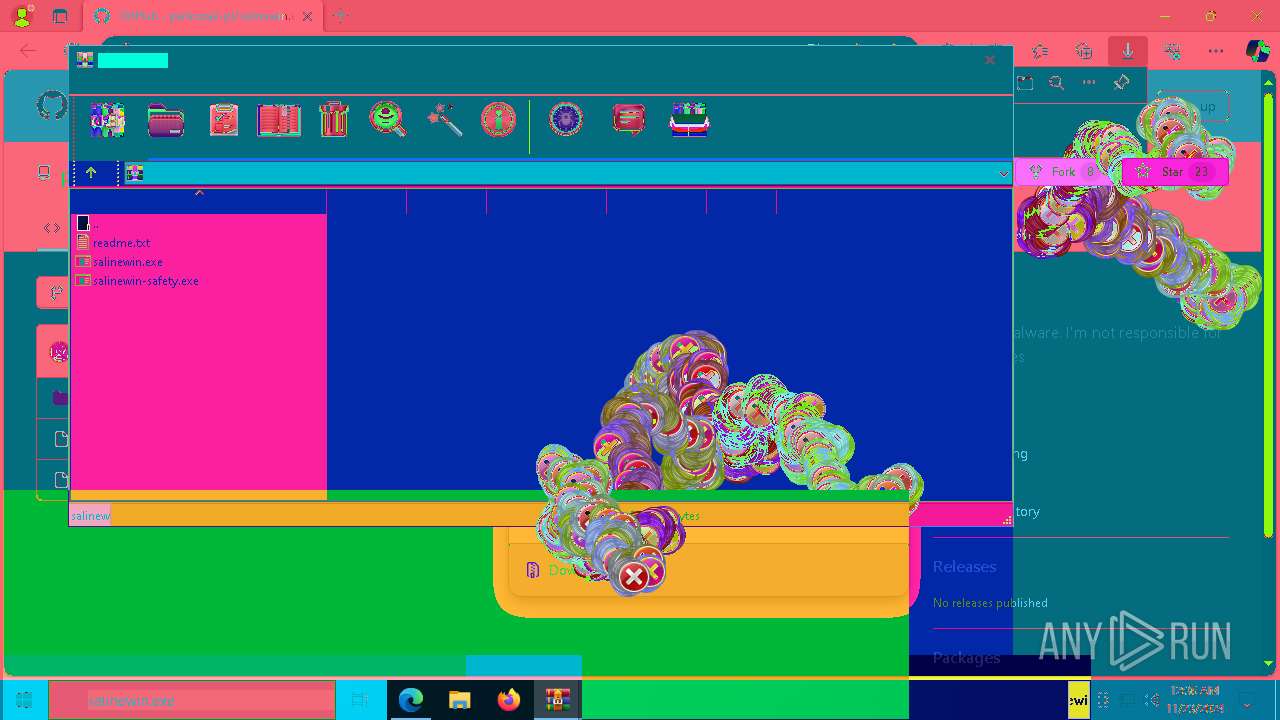The width and height of the screenshot is (1280, 720).
Task: Open Microsoft Edge from the taskbar
Action: pos(411,700)
